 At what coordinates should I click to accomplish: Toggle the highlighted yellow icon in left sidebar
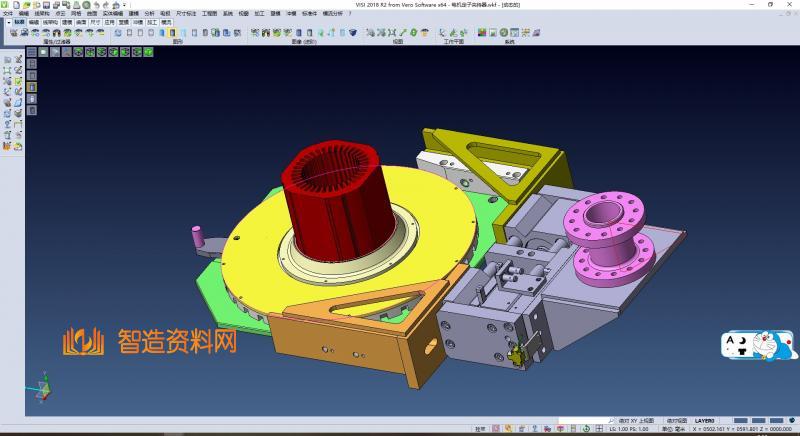click(x=32, y=87)
